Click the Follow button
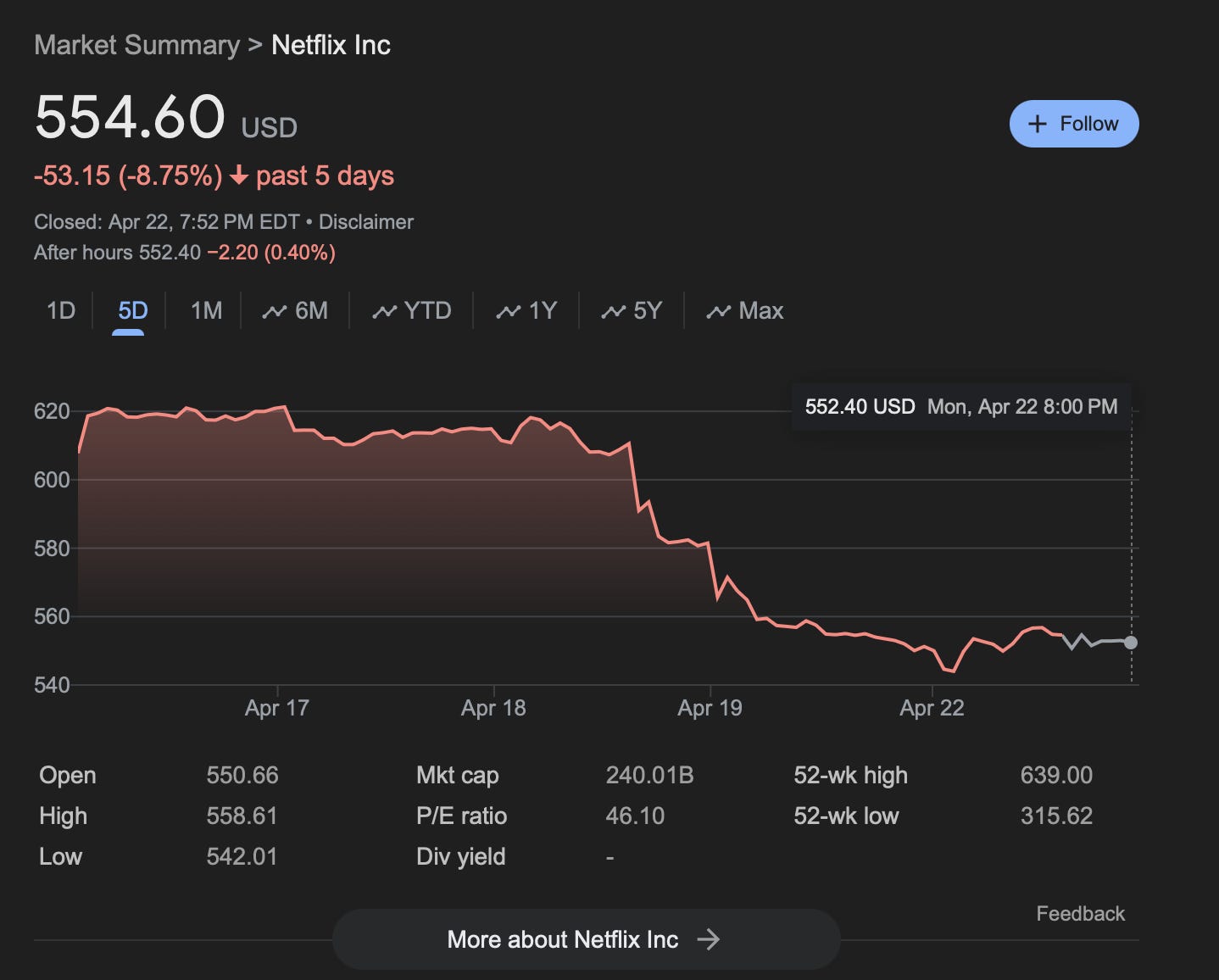This screenshot has width=1219, height=980. [x=1073, y=124]
